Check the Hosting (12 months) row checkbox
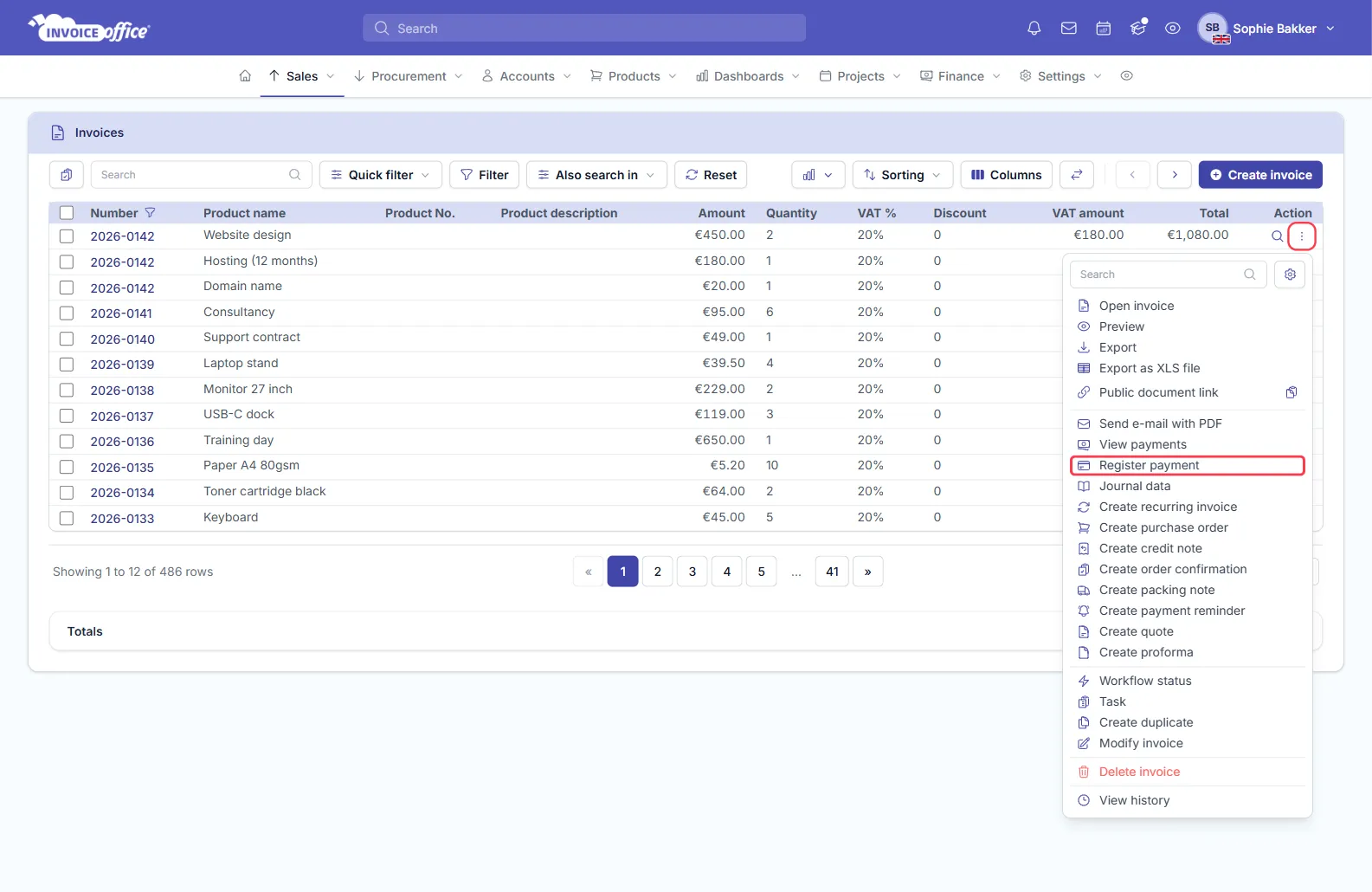The height and width of the screenshot is (892, 1372). [x=67, y=262]
